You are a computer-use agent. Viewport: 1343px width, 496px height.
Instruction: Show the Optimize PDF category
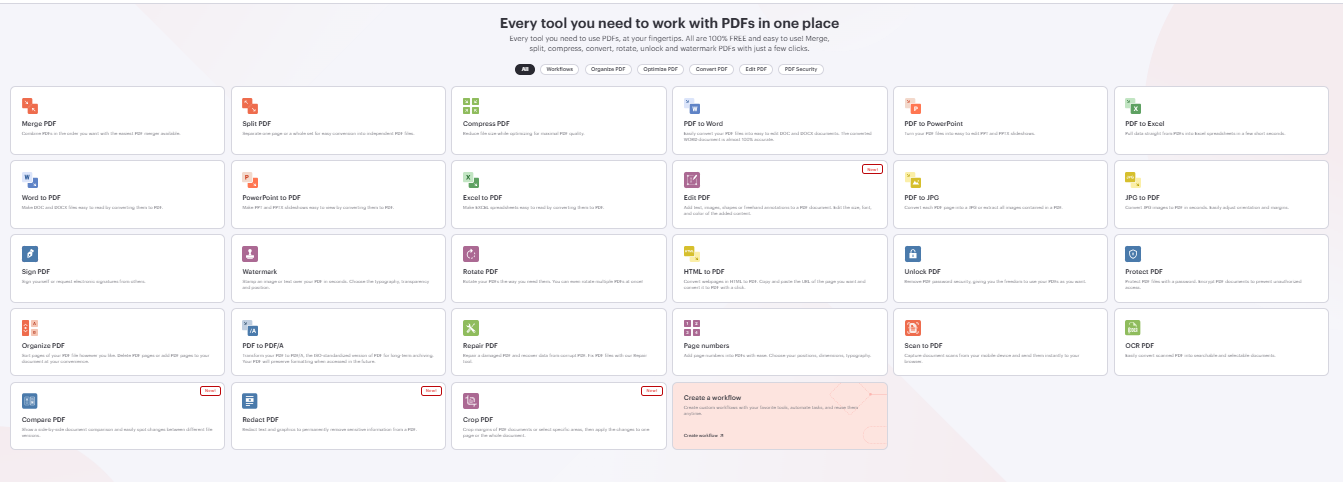click(x=660, y=69)
